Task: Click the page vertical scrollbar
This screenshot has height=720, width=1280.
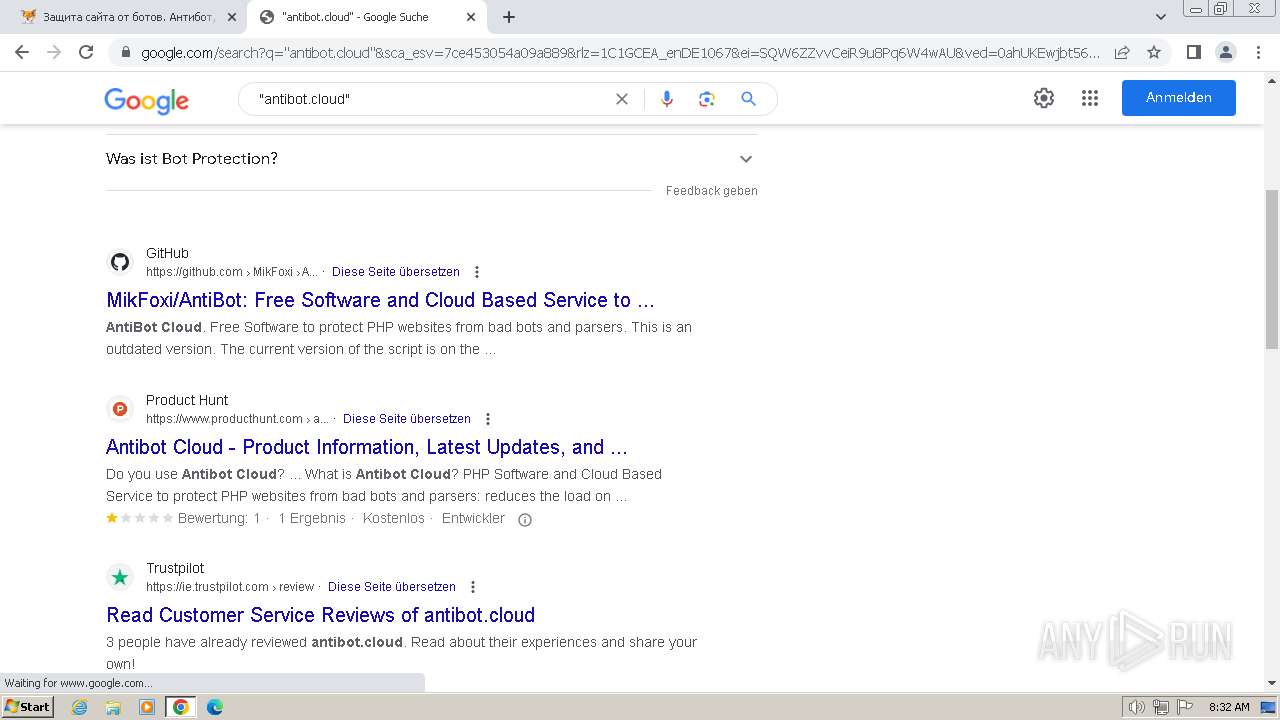Action: [x=1272, y=270]
